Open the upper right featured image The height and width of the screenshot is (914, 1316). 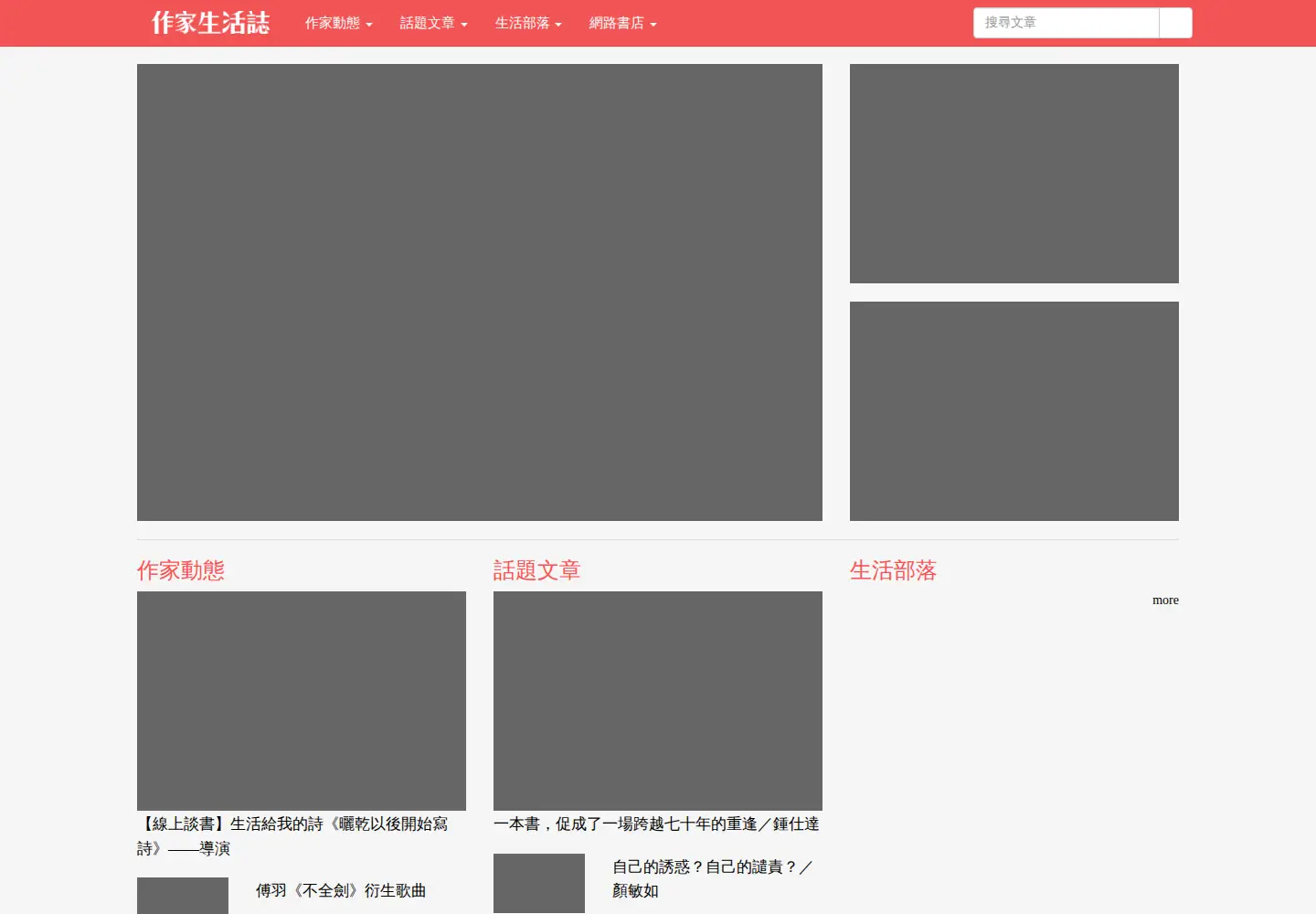coord(1014,174)
